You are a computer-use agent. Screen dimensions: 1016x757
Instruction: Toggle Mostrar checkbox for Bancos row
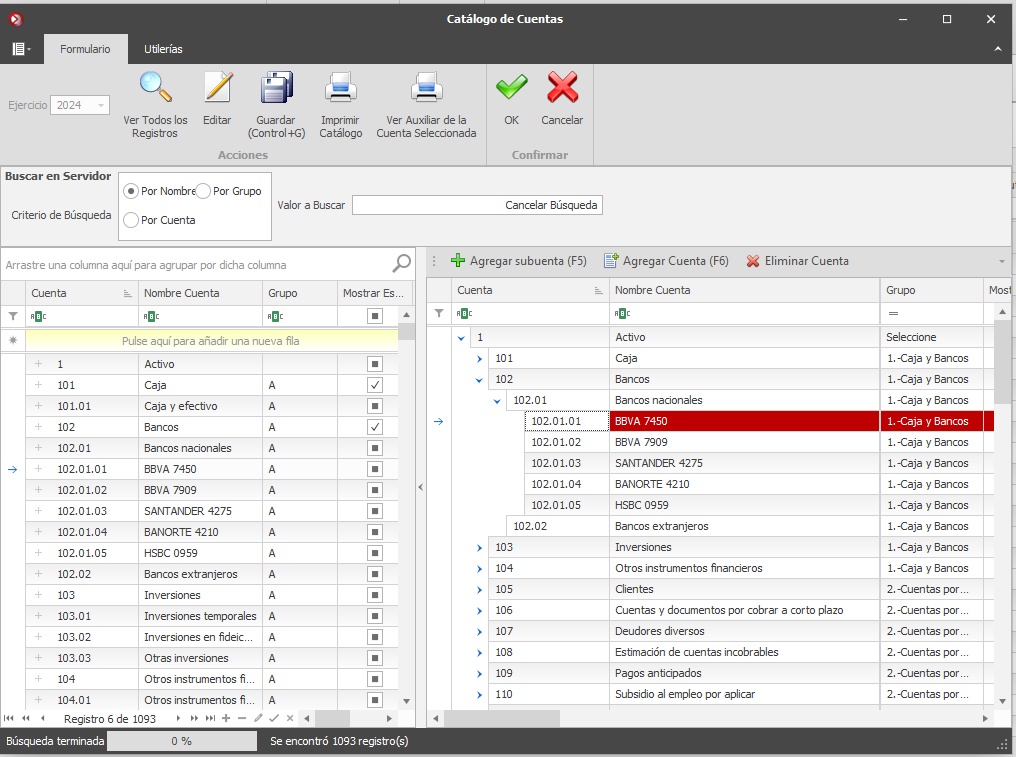click(375, 427)
